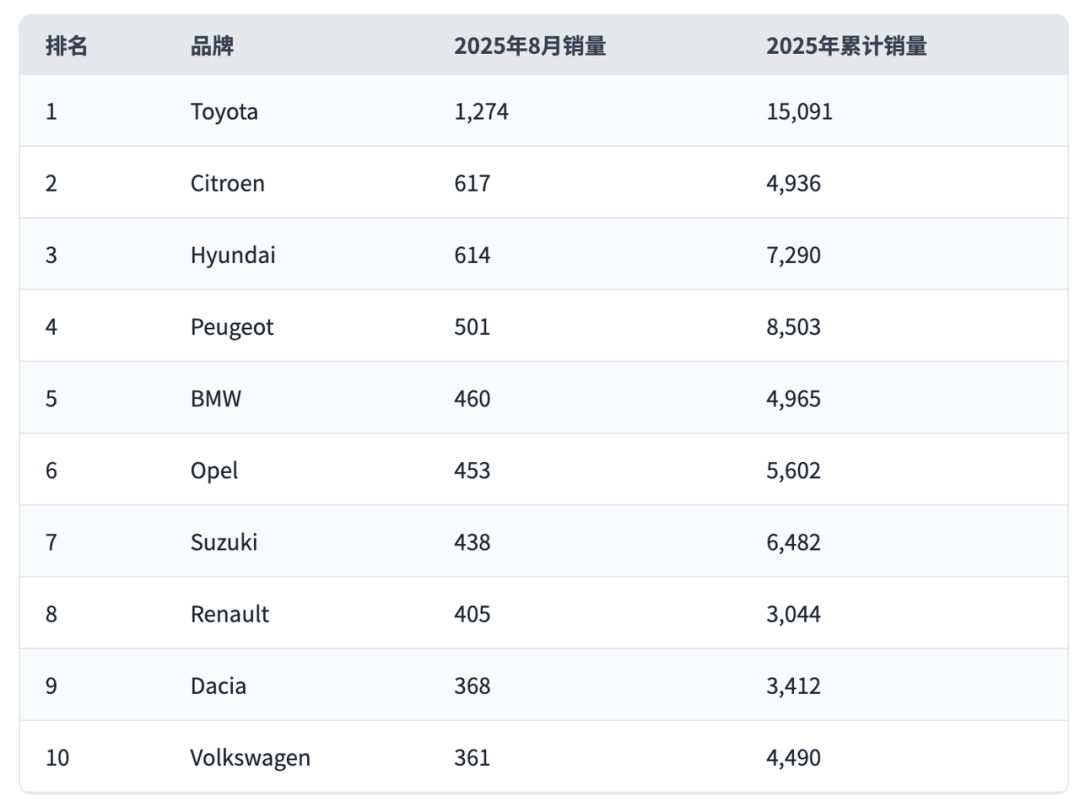Viewport: 1080px width, 807px height.
Task: Click the BMW brand cell
Action: coord(216,399)
